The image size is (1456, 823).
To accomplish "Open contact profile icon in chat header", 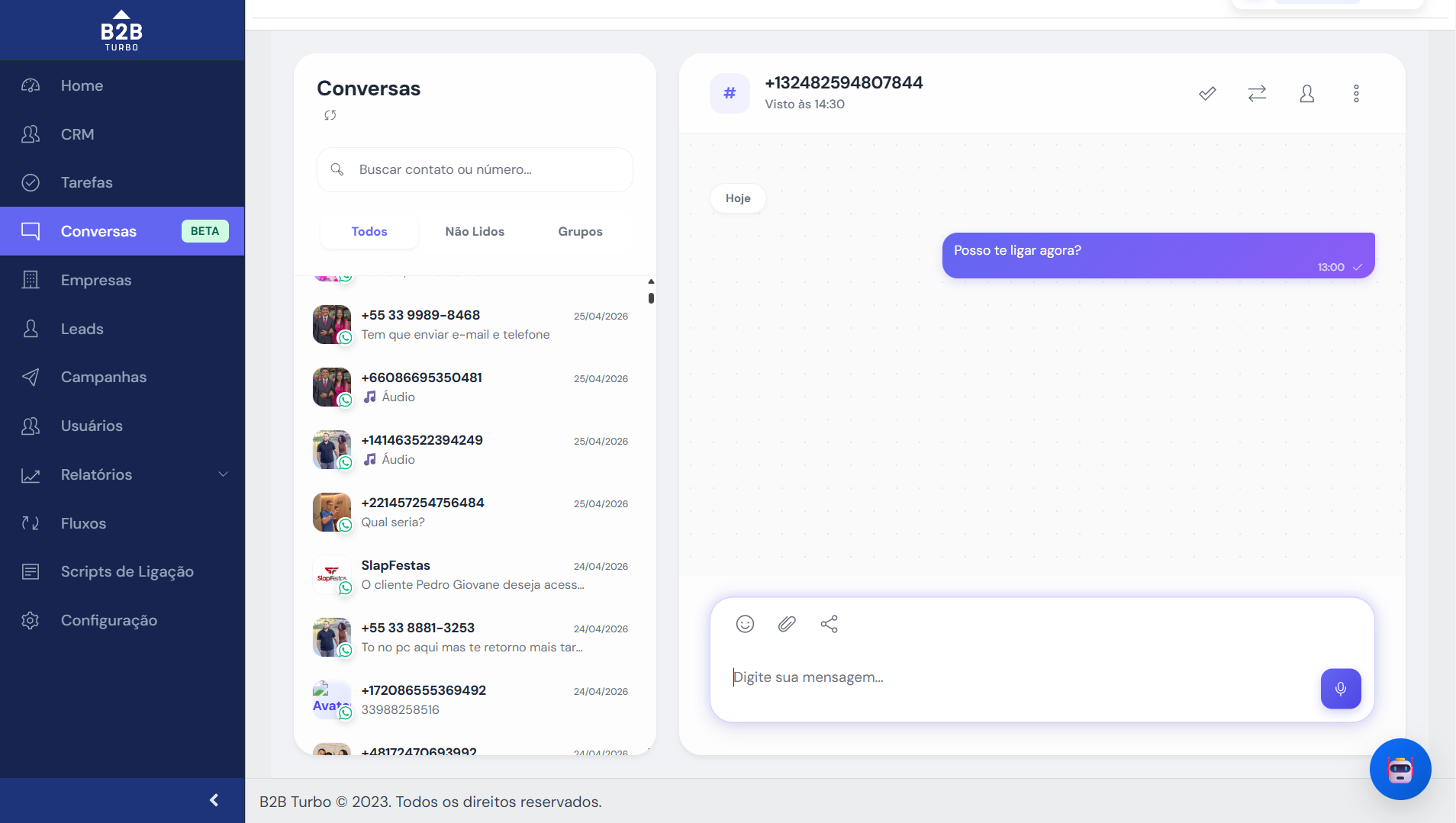I will (1307, 94).
